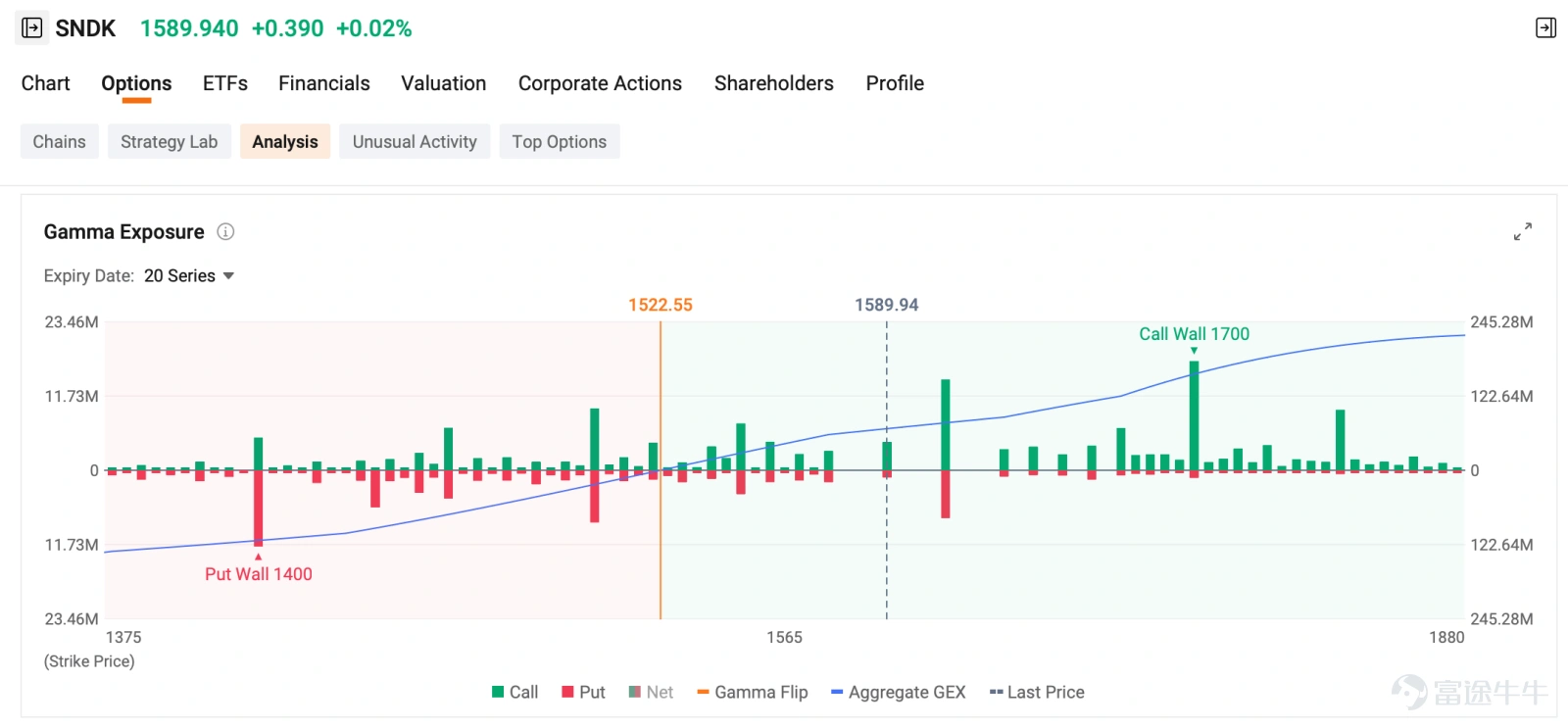This screenshot has width=1568, height=728.
Task: Toggle Gamma Flip line in legend
Action: 753,693
